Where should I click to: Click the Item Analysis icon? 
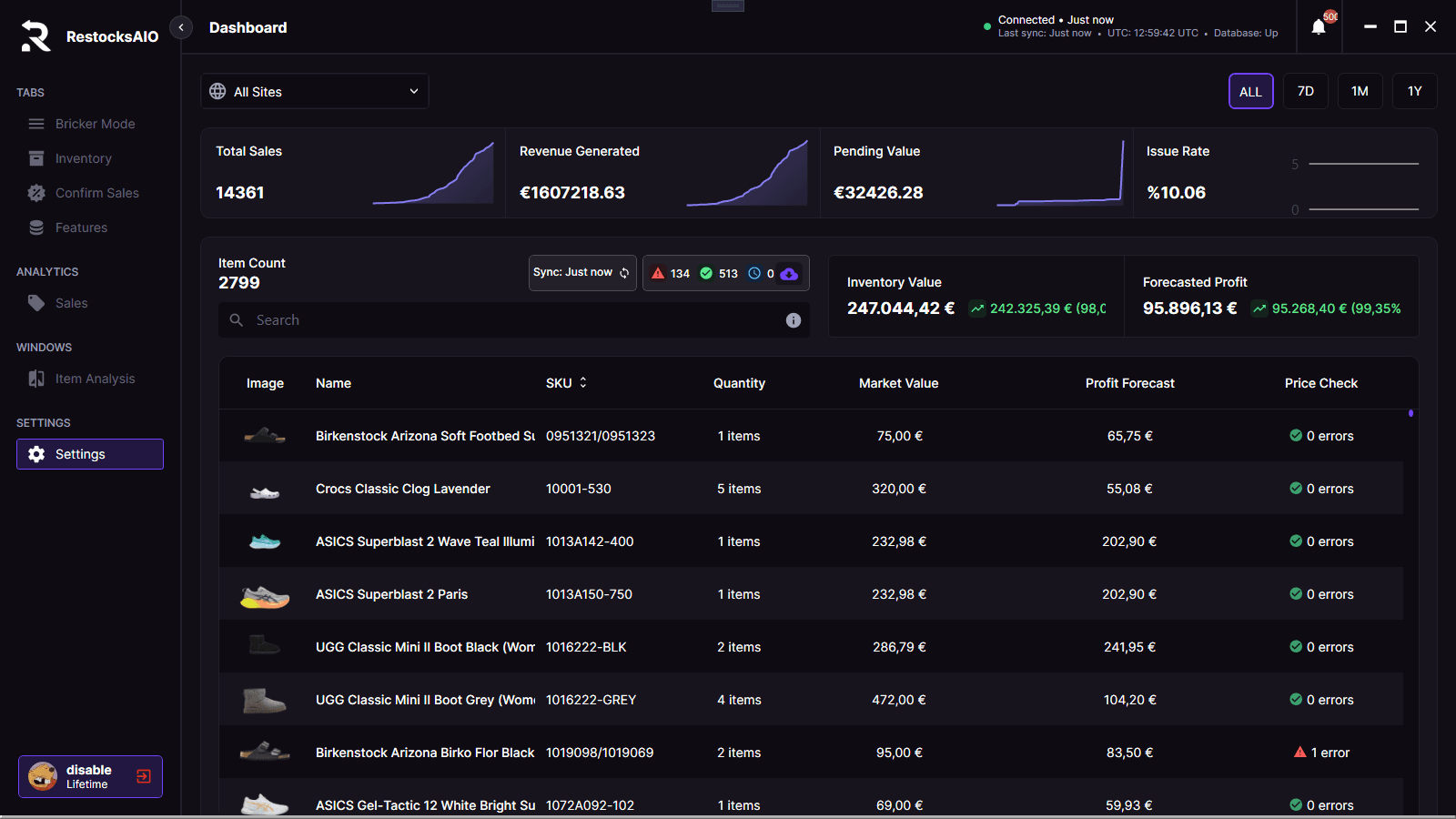click(x=36, y=379)
